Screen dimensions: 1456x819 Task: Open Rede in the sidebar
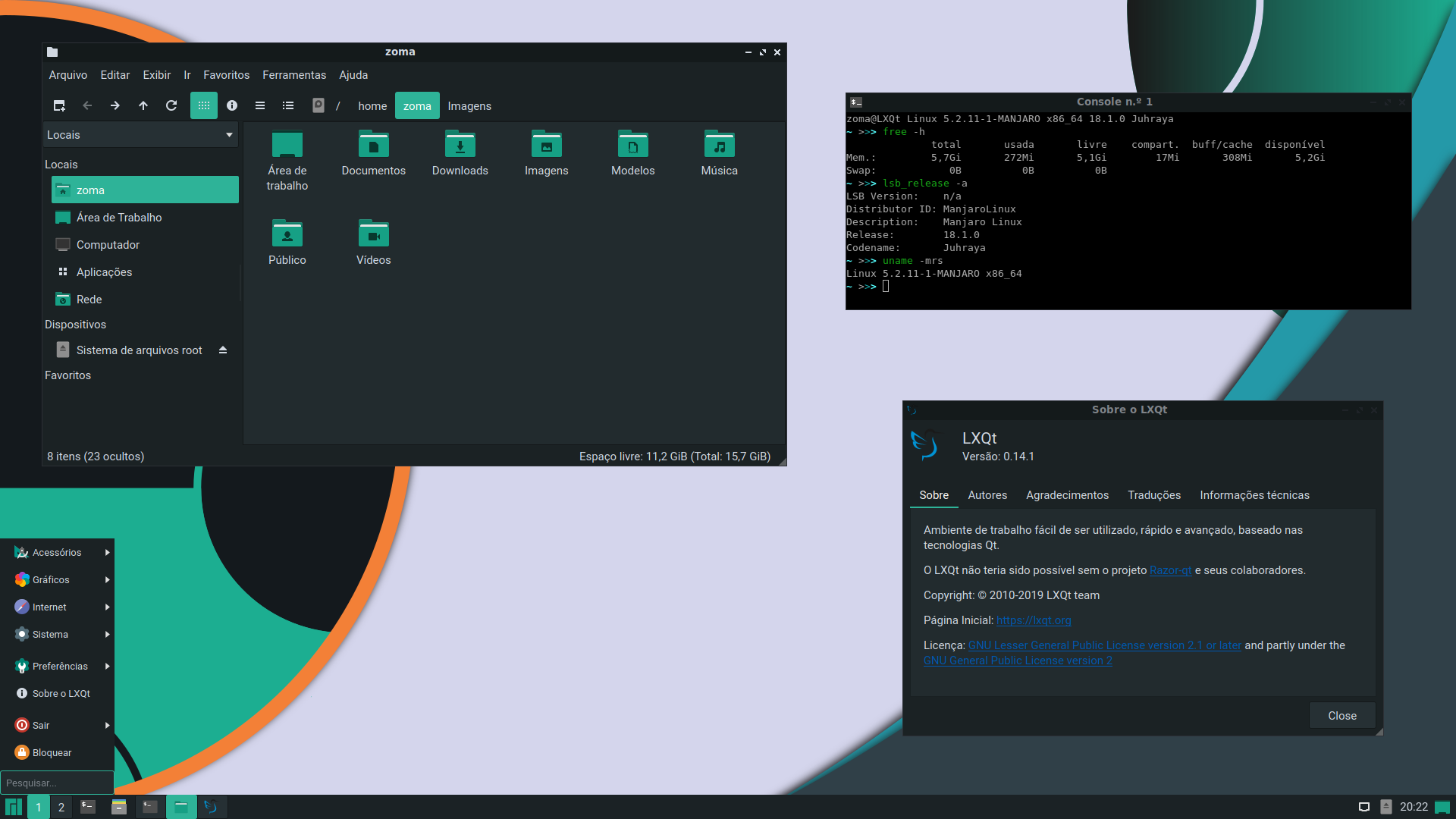point(145,300)
